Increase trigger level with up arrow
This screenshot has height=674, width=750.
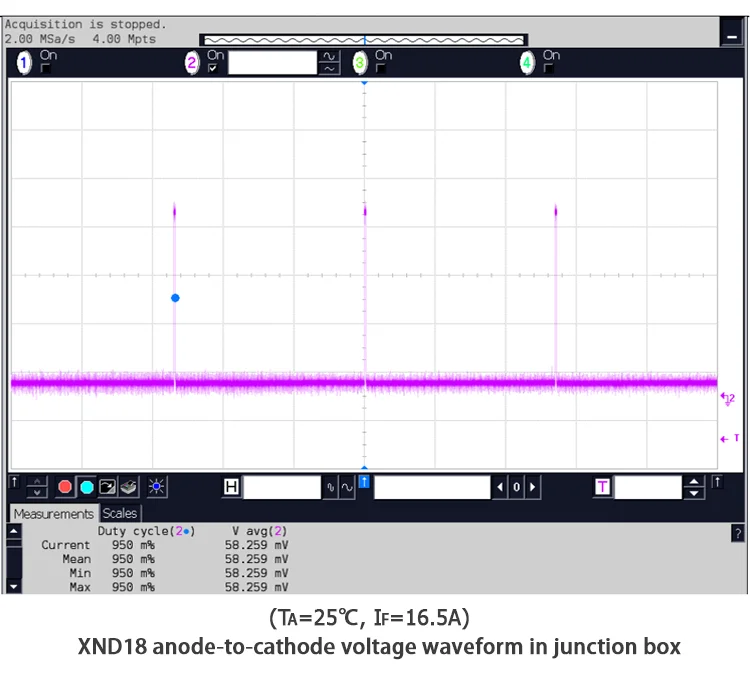click(x=694, y=482)
